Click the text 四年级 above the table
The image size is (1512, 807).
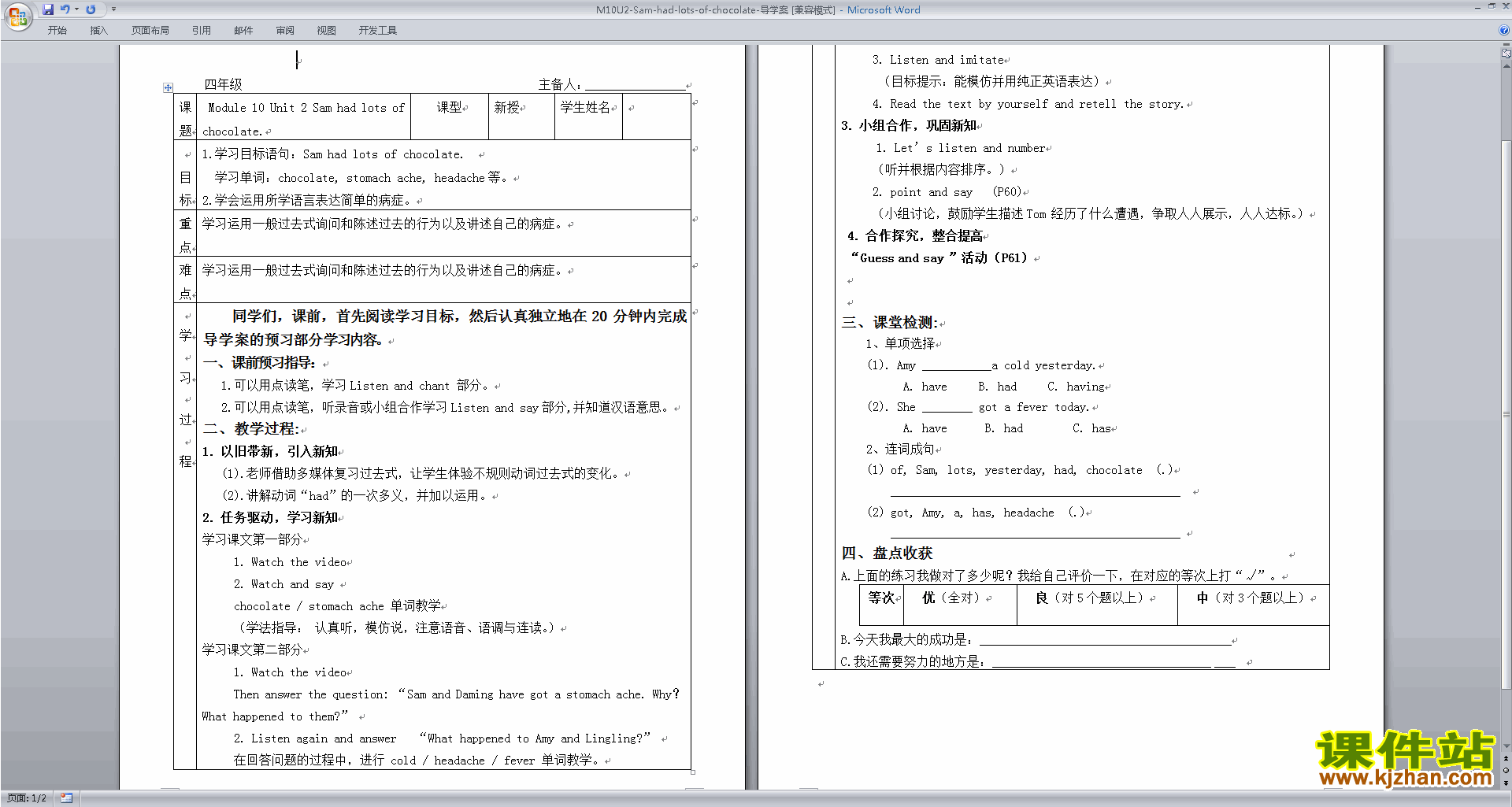(x=223, y=84)
